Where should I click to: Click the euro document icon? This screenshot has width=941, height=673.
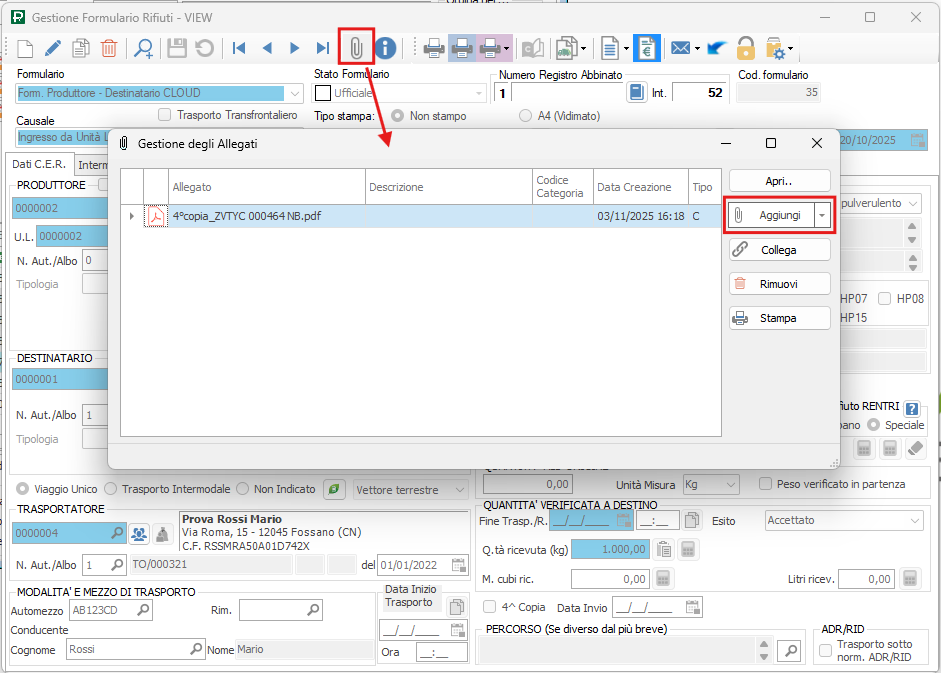(x=646, y=47)
